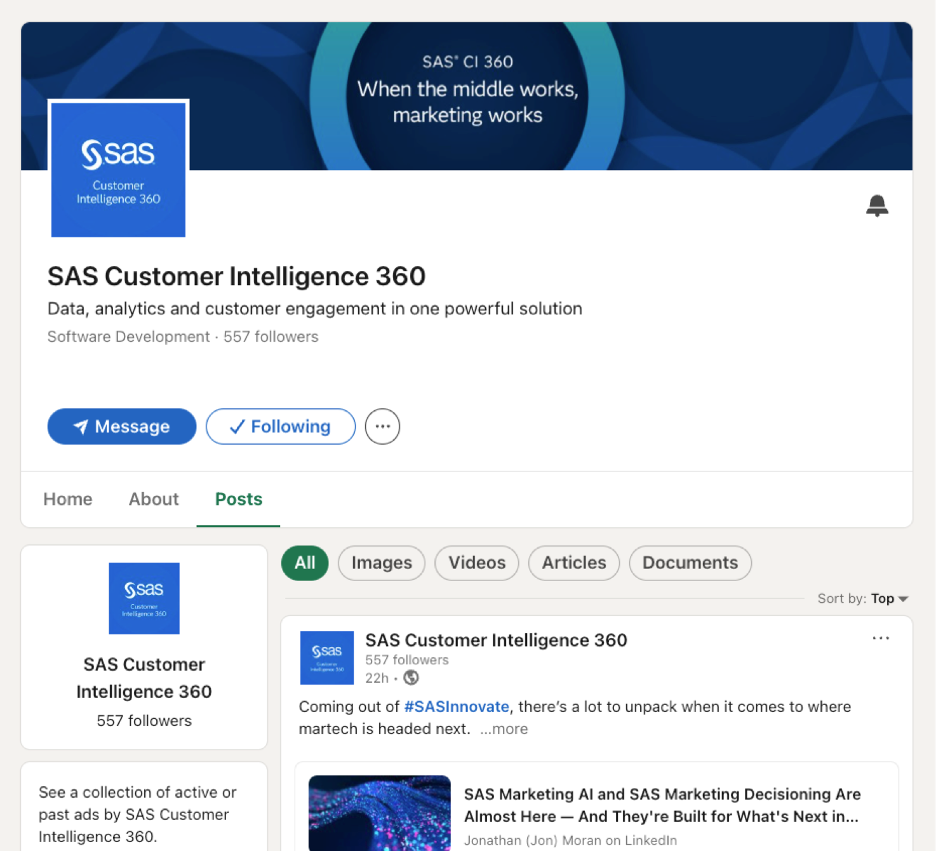Open the three-dot menu beside Following
Image resolution: width=936 pixels, height=852 pixels.
click(x=382, y=426)
